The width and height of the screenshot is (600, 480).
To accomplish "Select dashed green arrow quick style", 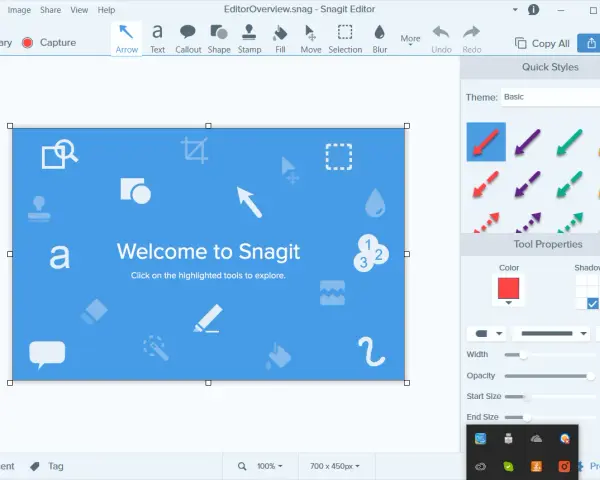I will click(569, 184).
